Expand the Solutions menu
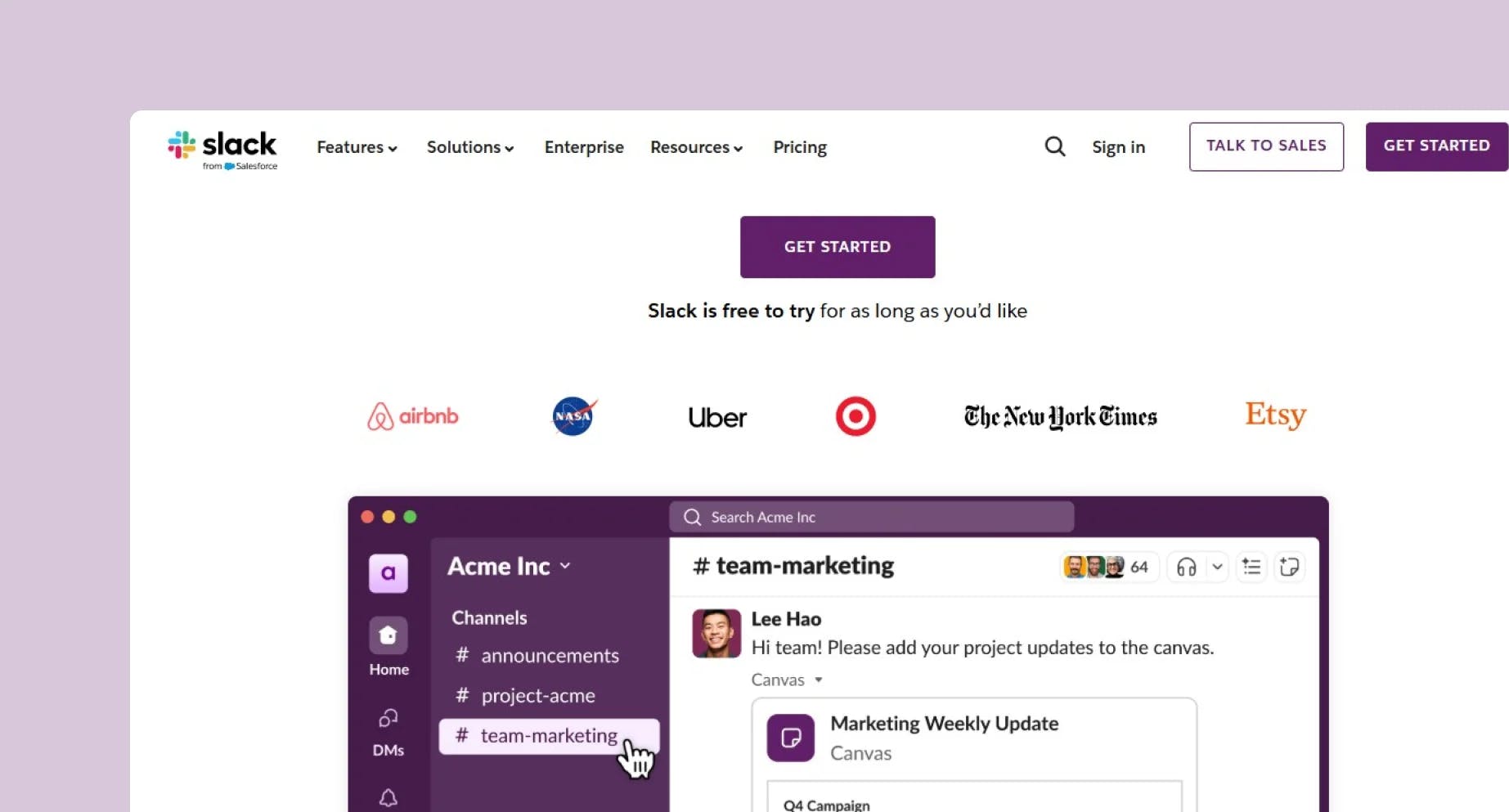This screenshot has height=812, width=1509. 470,147
